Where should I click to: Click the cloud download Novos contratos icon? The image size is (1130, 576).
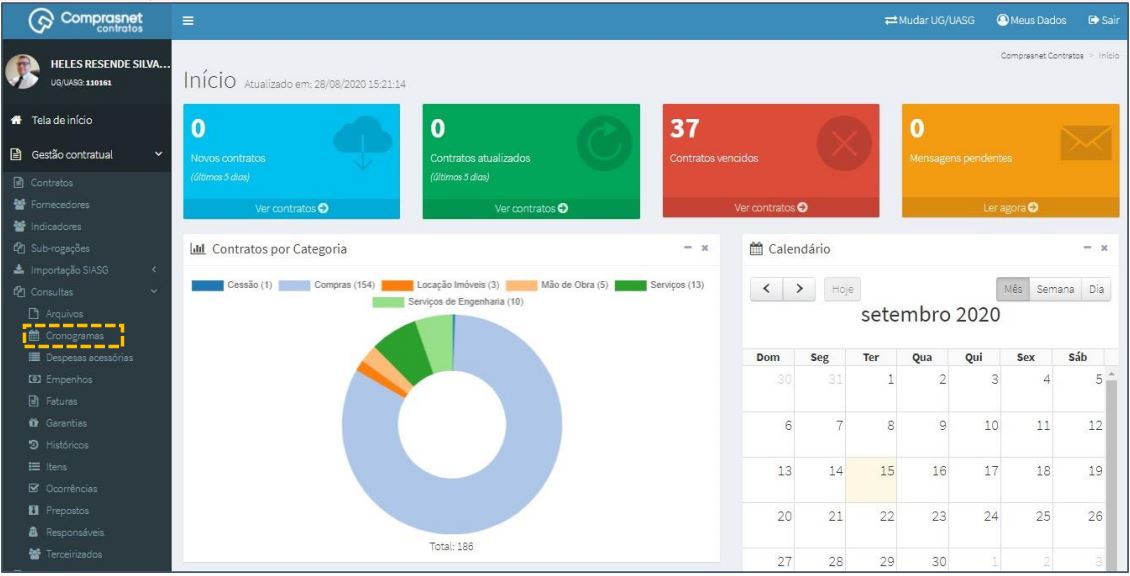click(362, 143)
